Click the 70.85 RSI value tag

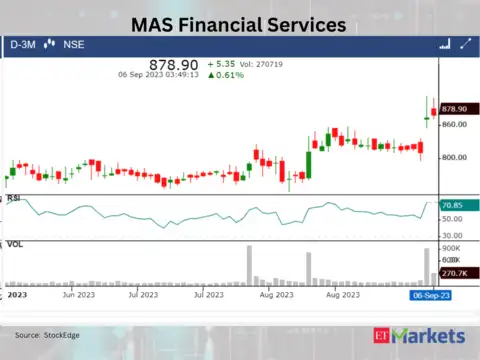460,205
